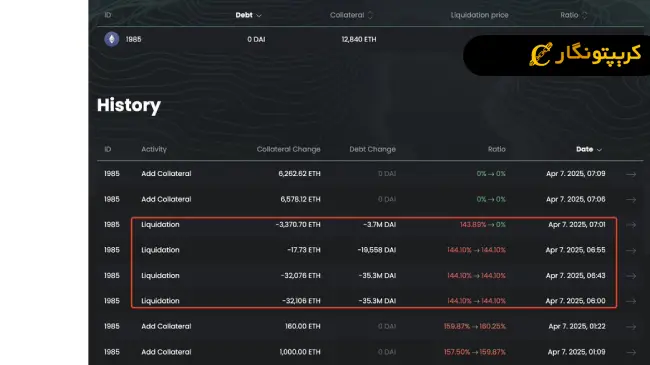The width and height of the screenshot is (650, 365).
Task: Open arrow for the -32,076 ETH Liquidation
Action: (631, 276)
